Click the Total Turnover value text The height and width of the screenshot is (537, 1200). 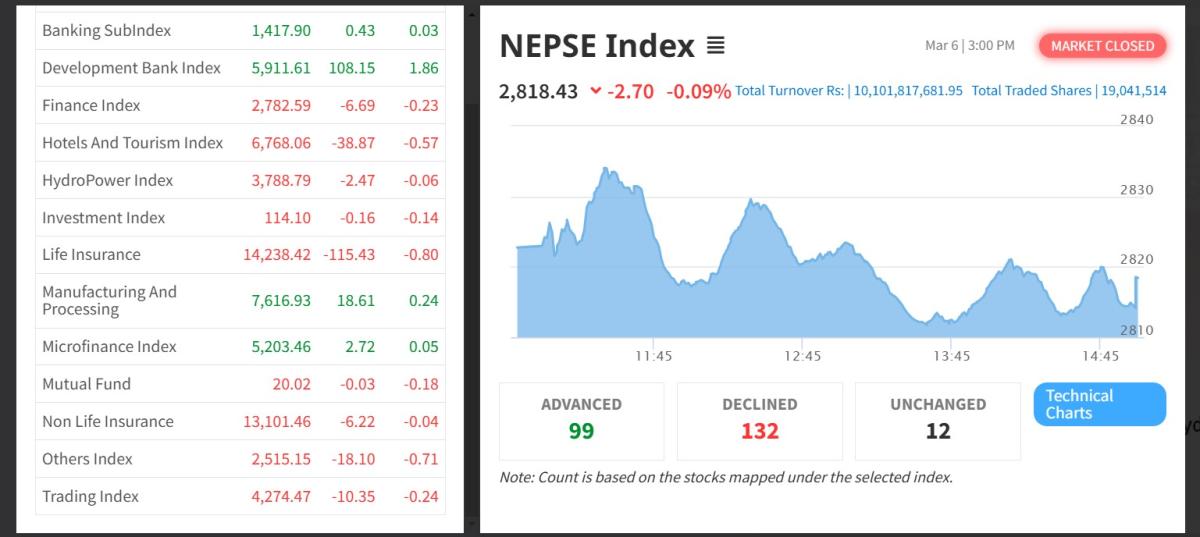(x=849, y=91)
